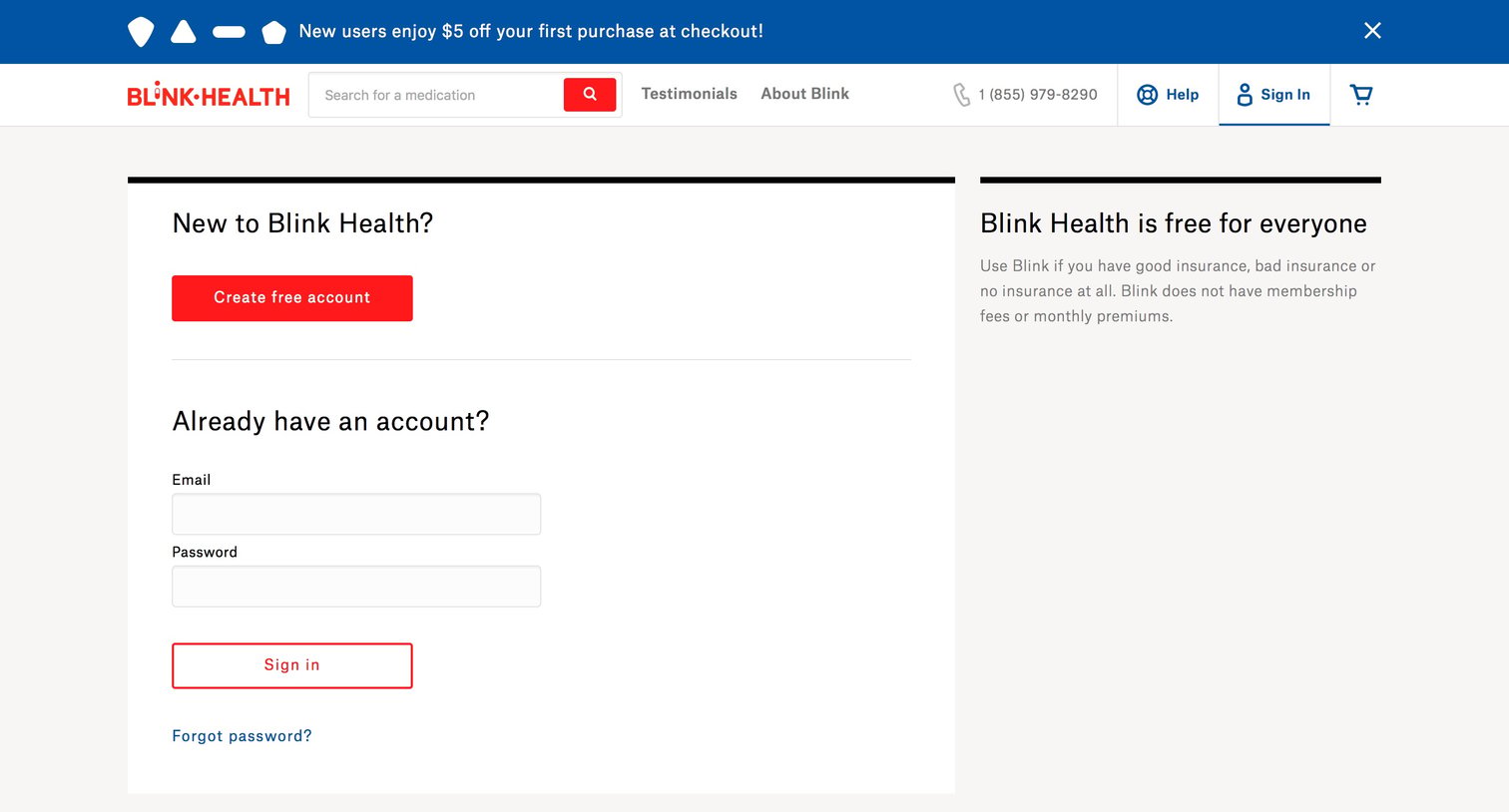This screenshot has width=1509, height=812.
Task: Click the Help lifebuoy icon
Action: (x=1148, y=95)
